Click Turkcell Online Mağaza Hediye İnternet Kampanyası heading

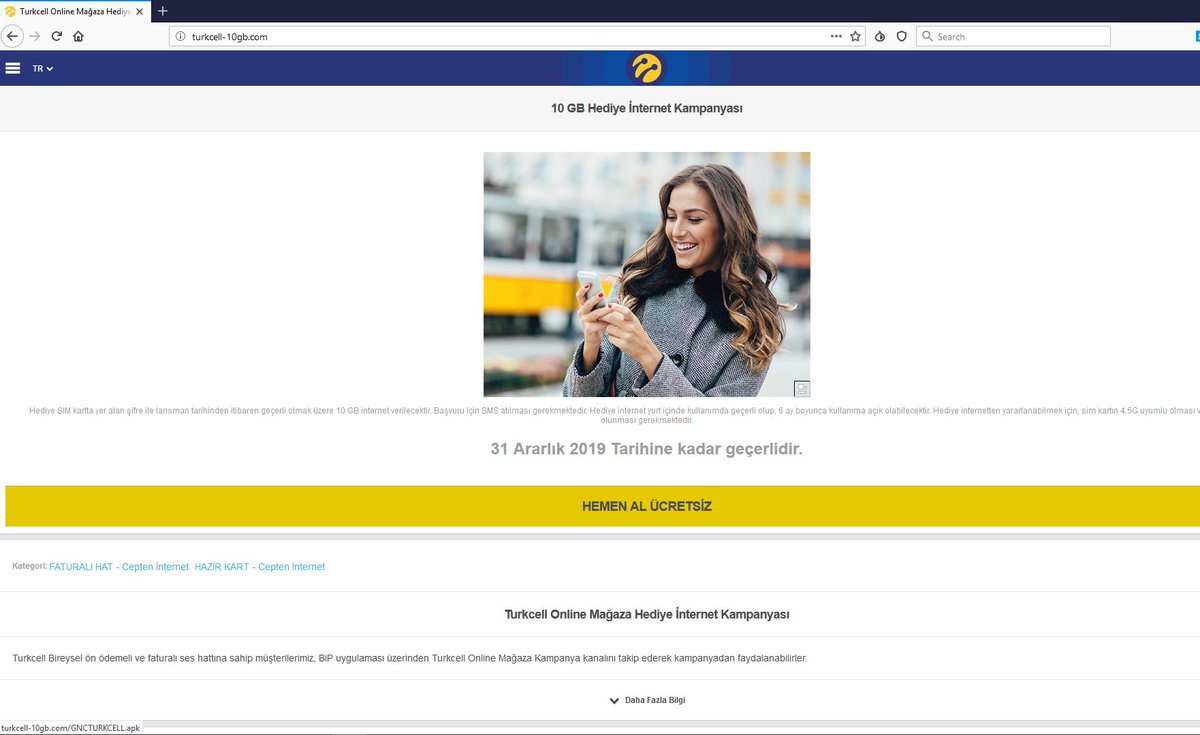click(647, 614)
